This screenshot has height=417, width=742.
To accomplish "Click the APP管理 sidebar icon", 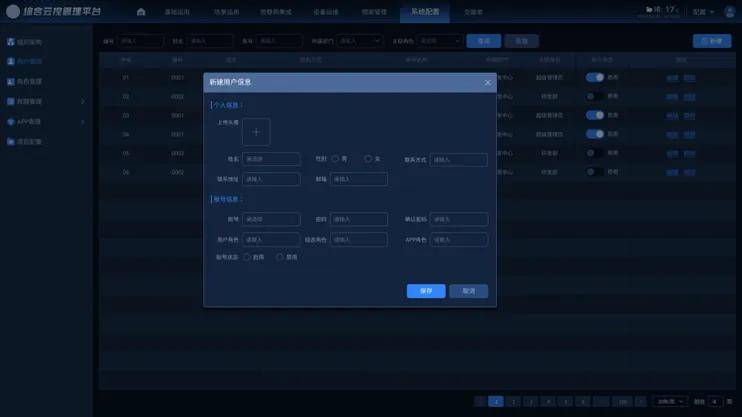I will click(11, 121).
